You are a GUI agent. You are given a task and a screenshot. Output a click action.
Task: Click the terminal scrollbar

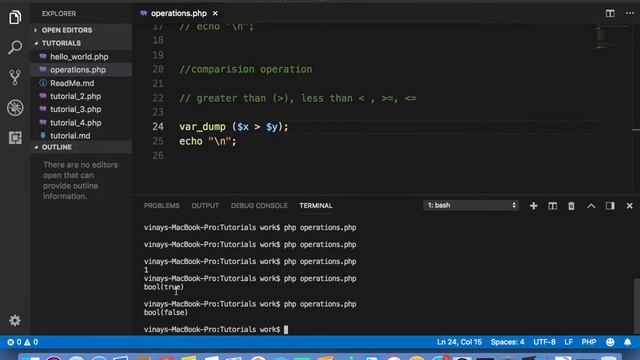click(x=636, y=305)
